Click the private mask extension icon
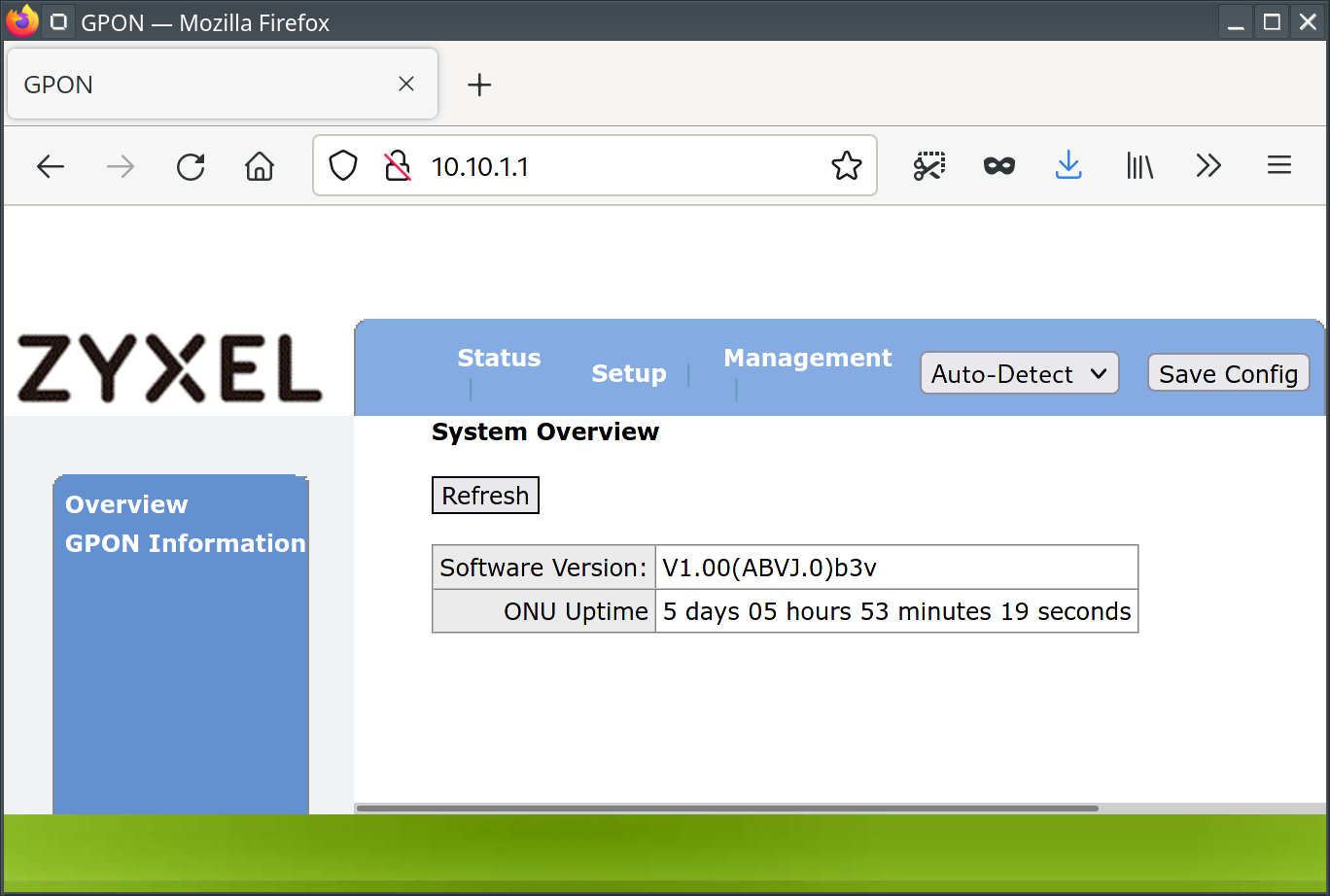Viewport: 1330px width, 896px height. 999,167
